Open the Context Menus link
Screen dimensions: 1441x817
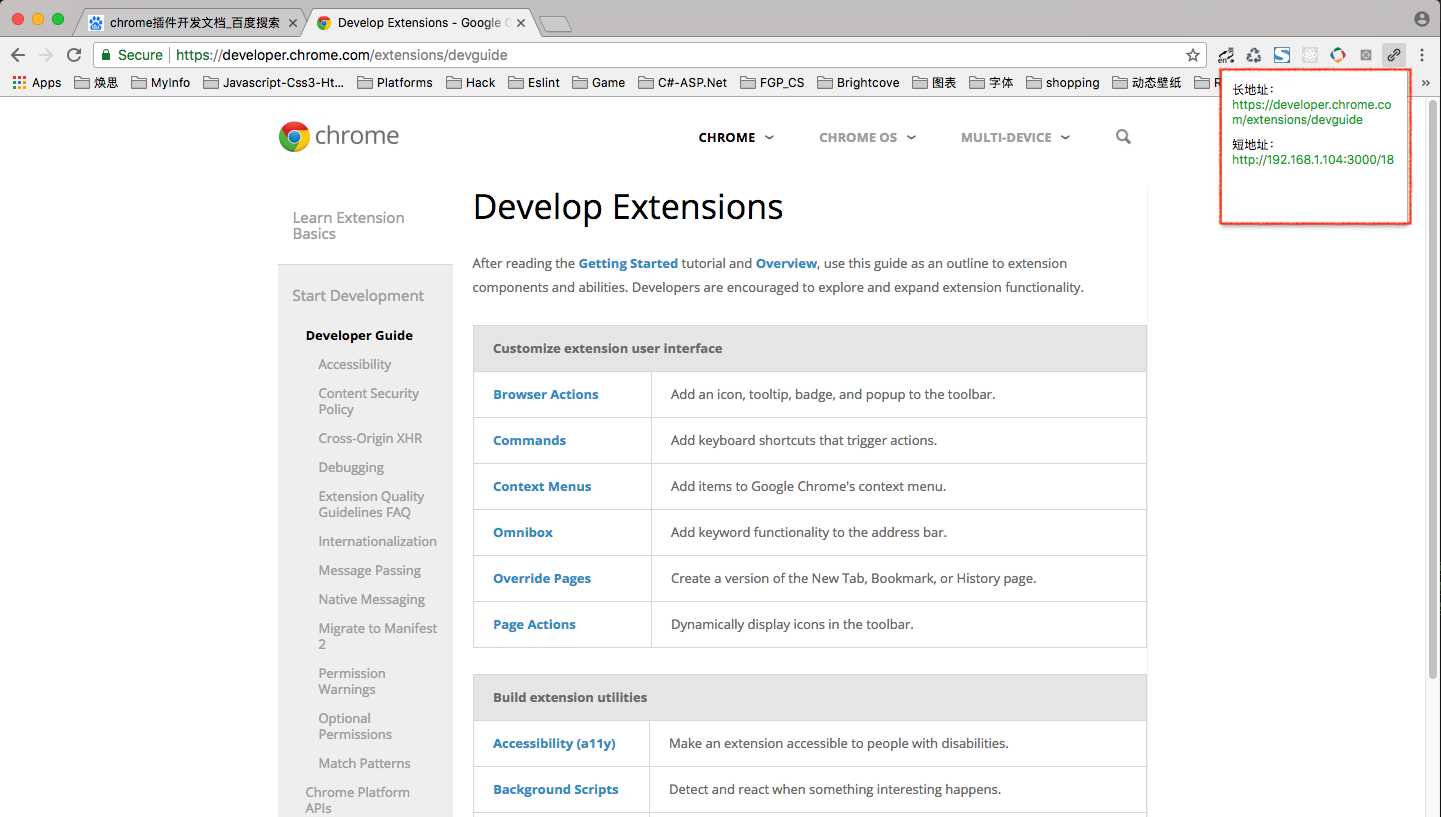coord(542,487)
